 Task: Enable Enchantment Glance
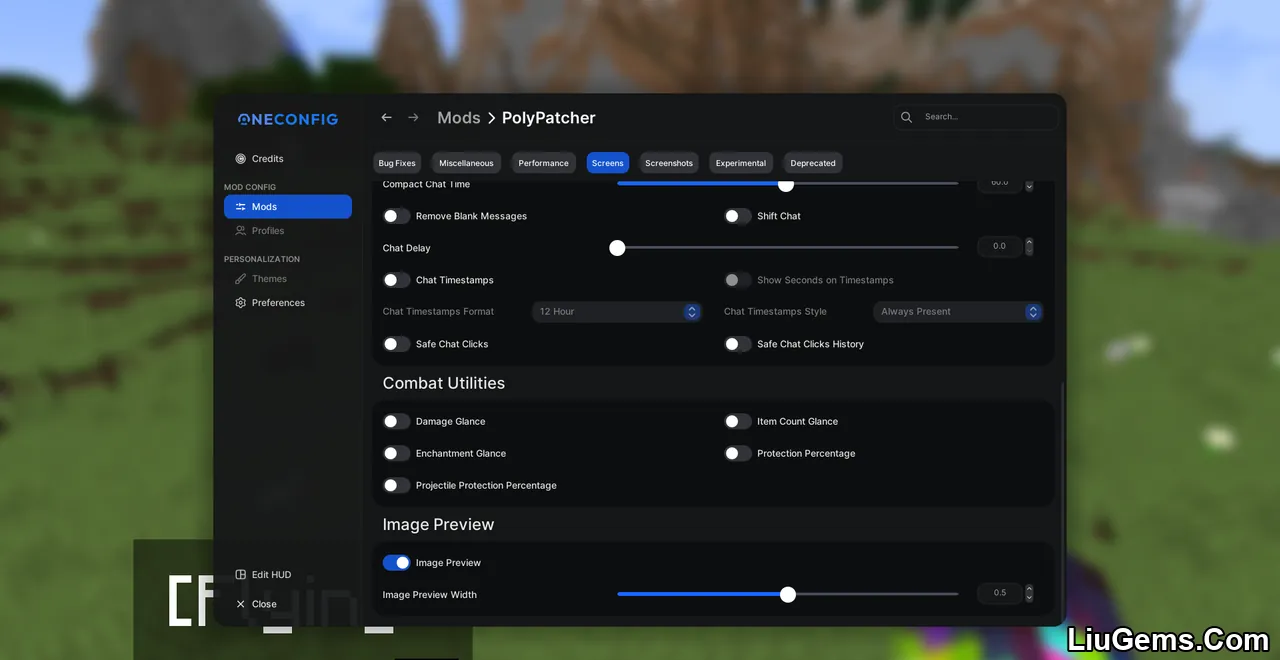[x=397, y=454]
